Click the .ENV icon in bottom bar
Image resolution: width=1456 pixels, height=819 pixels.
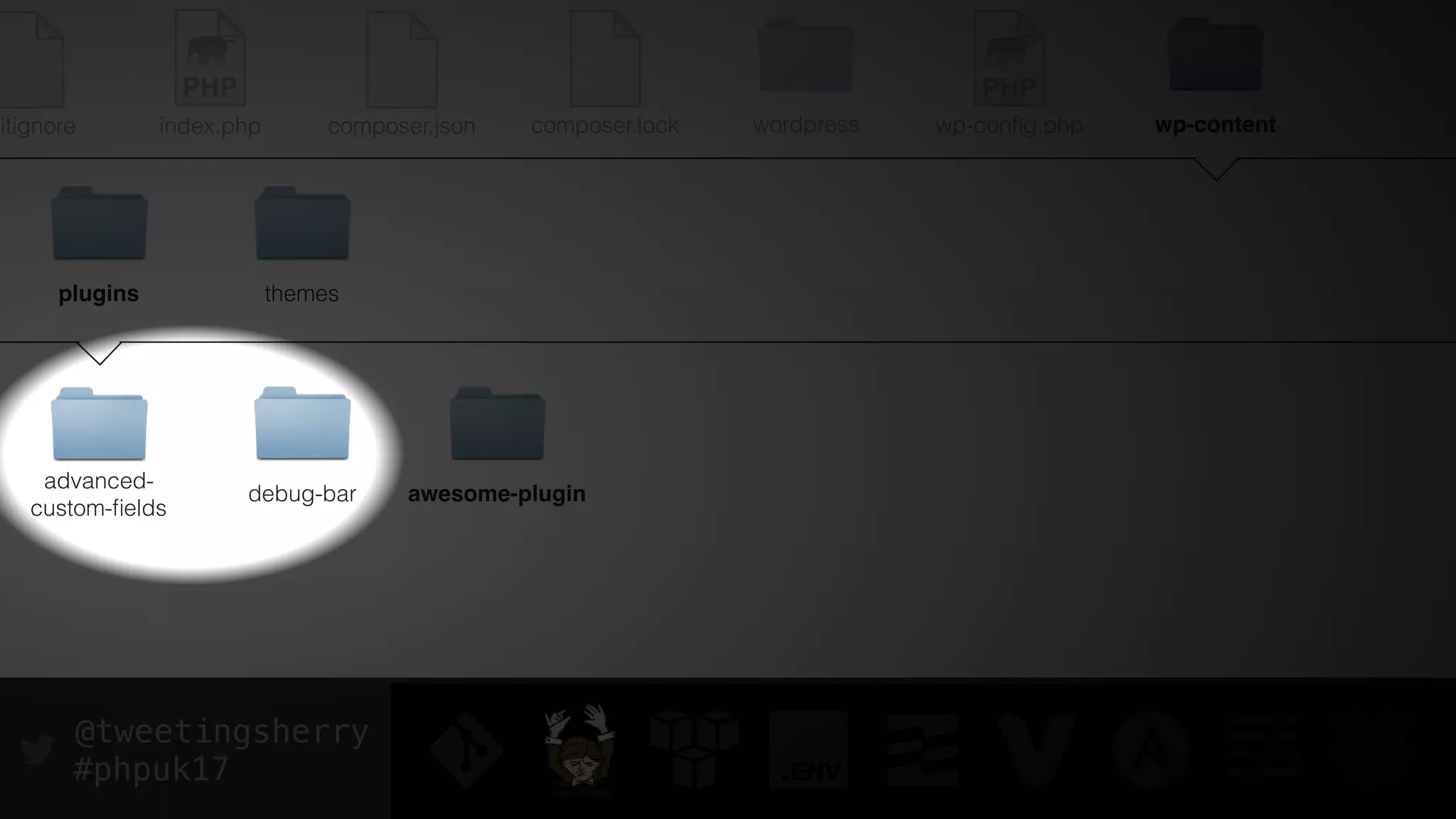click(x=808, y=751)
